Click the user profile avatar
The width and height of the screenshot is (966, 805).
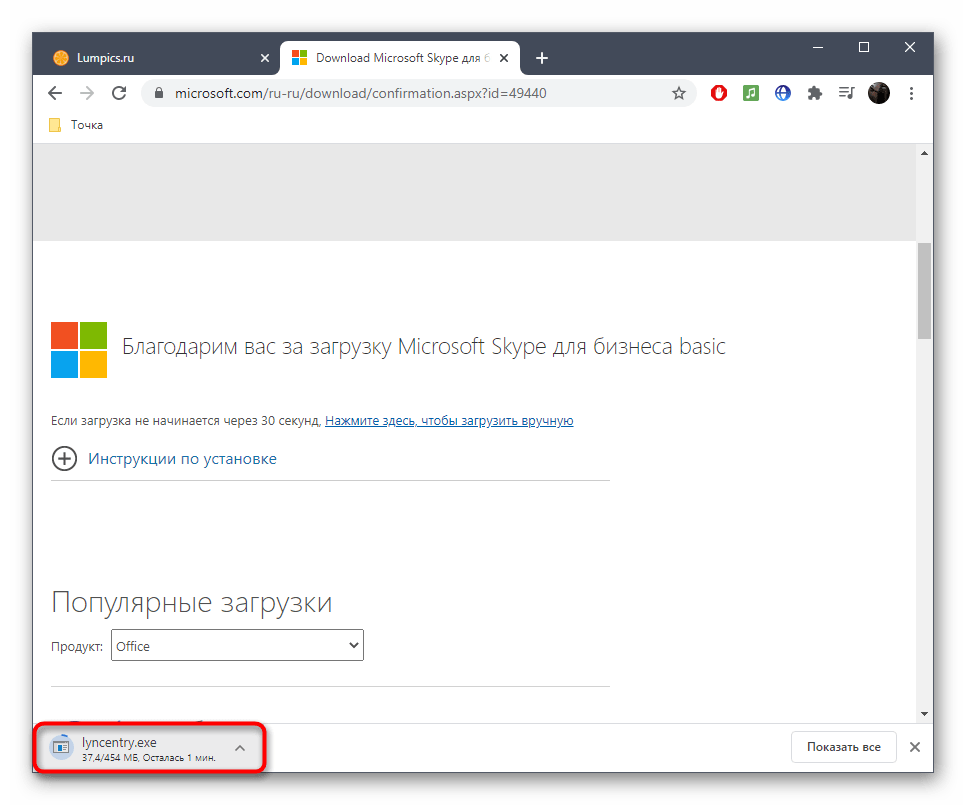879,93
